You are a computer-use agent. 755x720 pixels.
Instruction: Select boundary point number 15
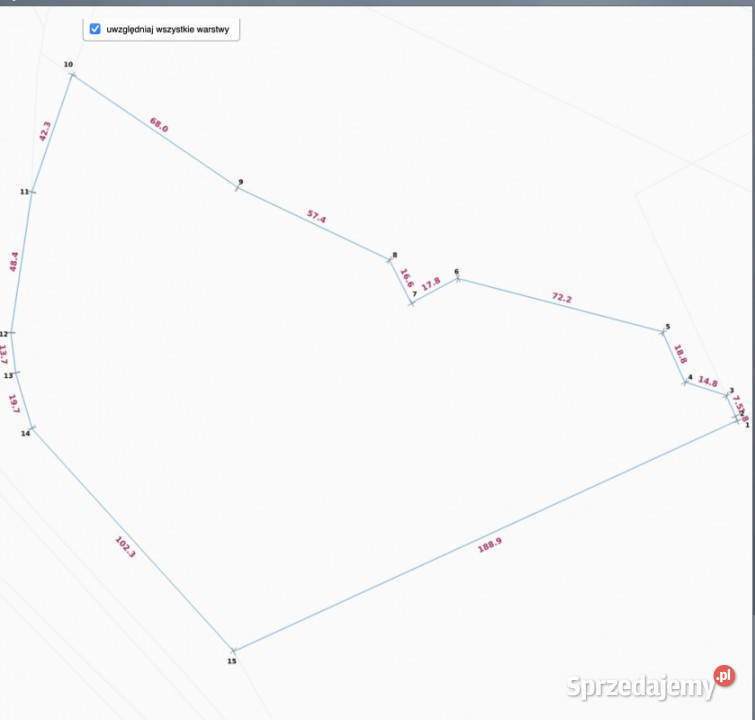tap(234, 650)
